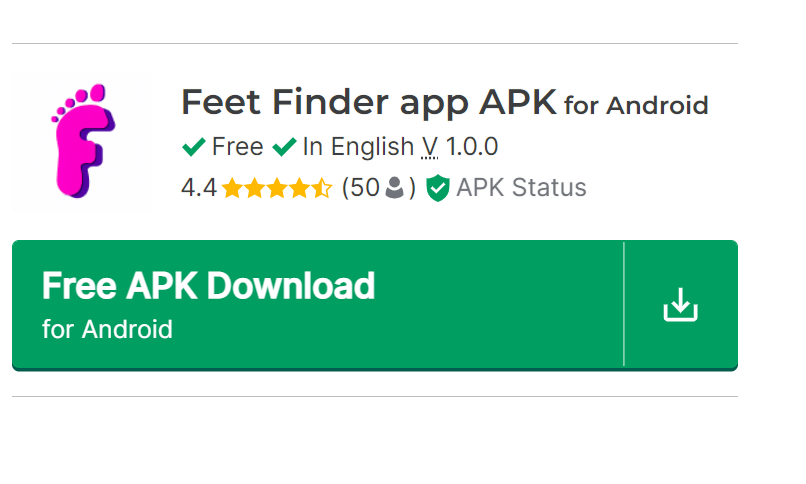Viewport: 806px width, 484px height.
Task: Click the green checkmark beside Free
Action: [x=194, y=147]
